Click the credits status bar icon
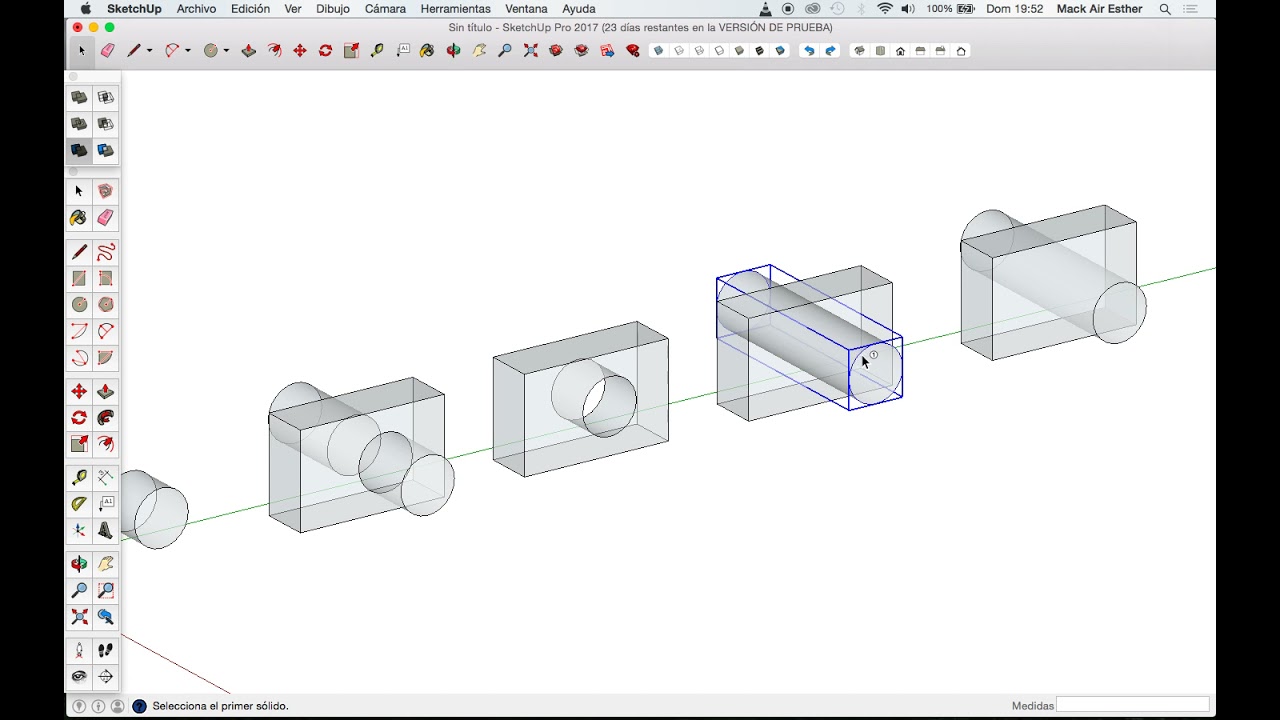Viewport: 1280px width, 720px height. tap(98, 706)
